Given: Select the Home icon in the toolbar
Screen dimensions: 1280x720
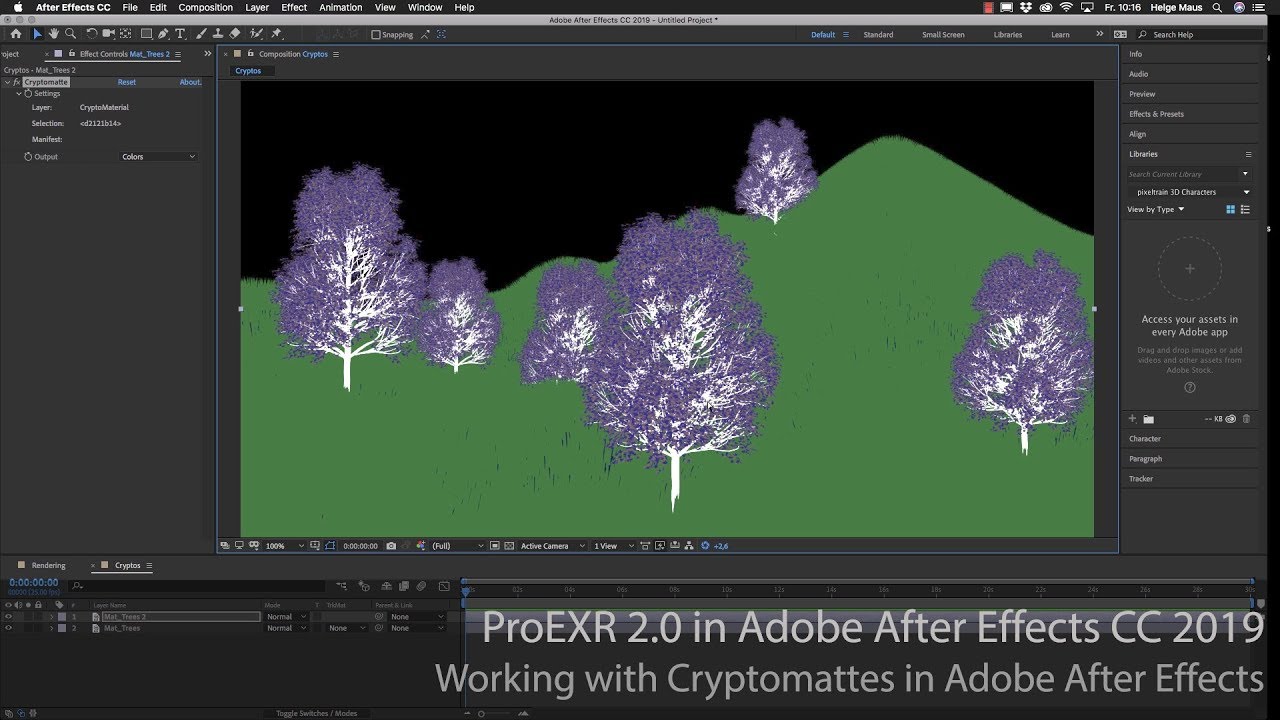Looking at the screenshot, I should click(16, 34).
